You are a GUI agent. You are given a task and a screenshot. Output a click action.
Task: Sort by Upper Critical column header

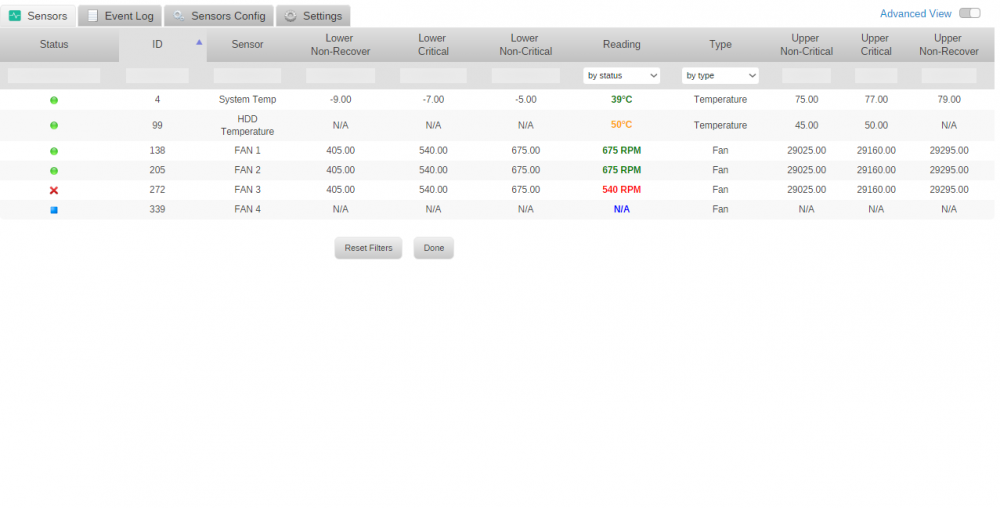[876, 45]
